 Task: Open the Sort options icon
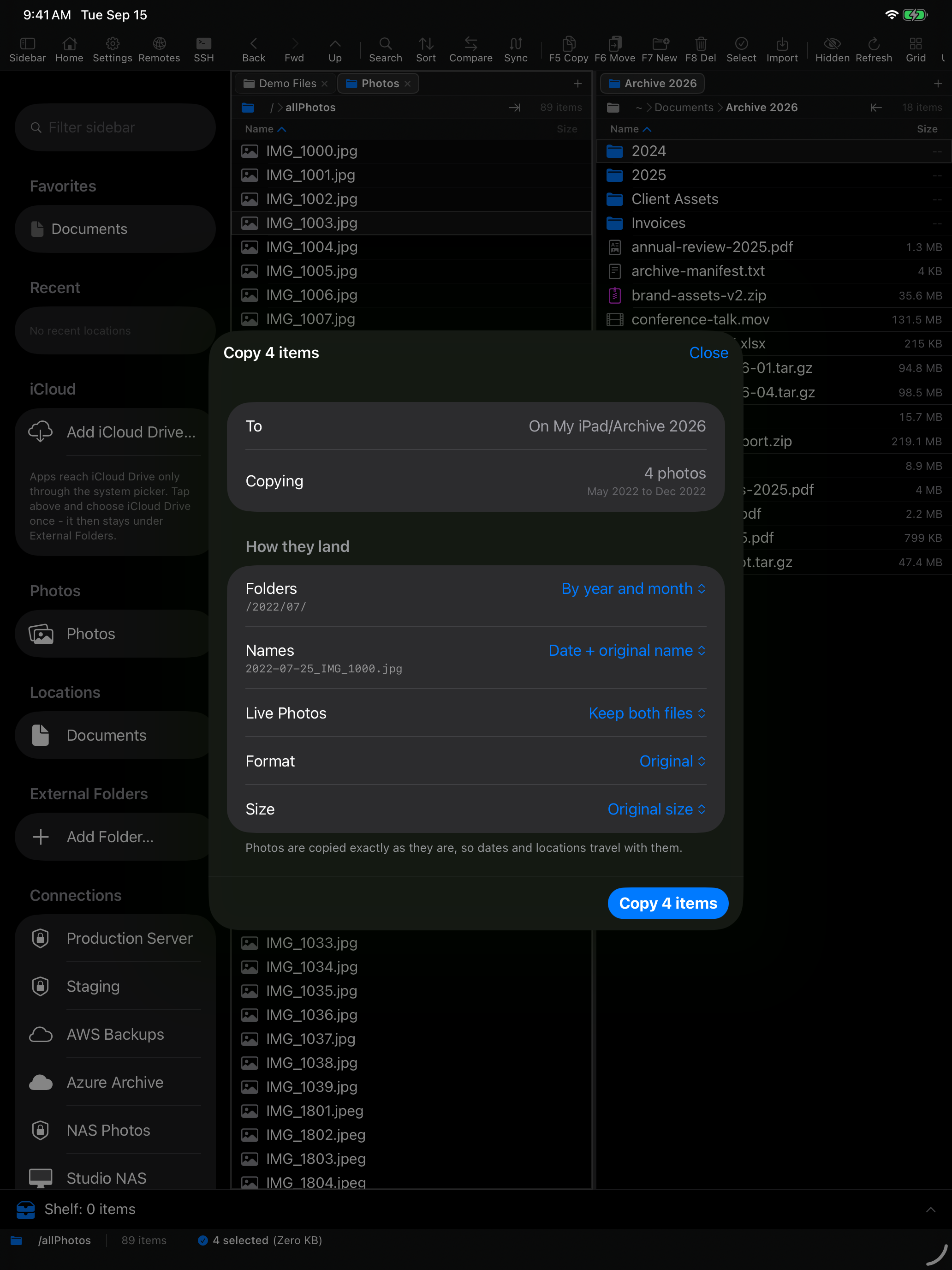(x=426, y=50)
